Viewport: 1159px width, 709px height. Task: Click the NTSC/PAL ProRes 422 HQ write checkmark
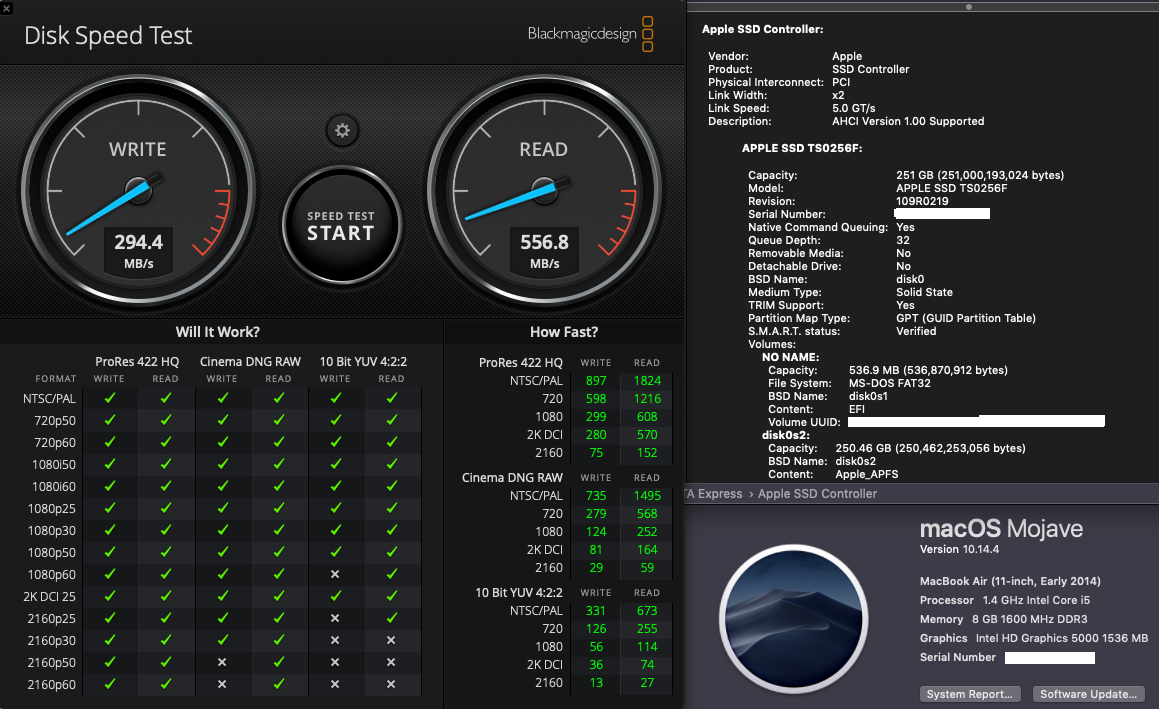[x=109, y=398]
